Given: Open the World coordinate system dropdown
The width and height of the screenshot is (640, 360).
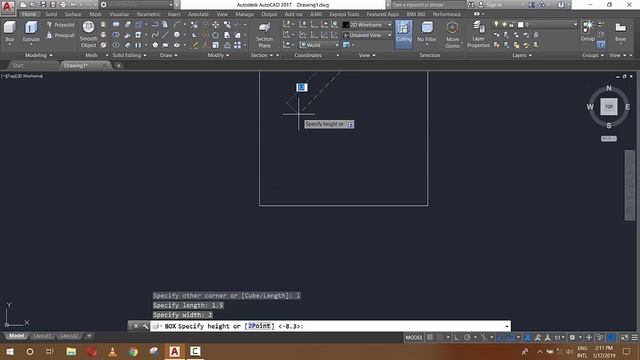Looking at the screenshot, I should 319,45.
